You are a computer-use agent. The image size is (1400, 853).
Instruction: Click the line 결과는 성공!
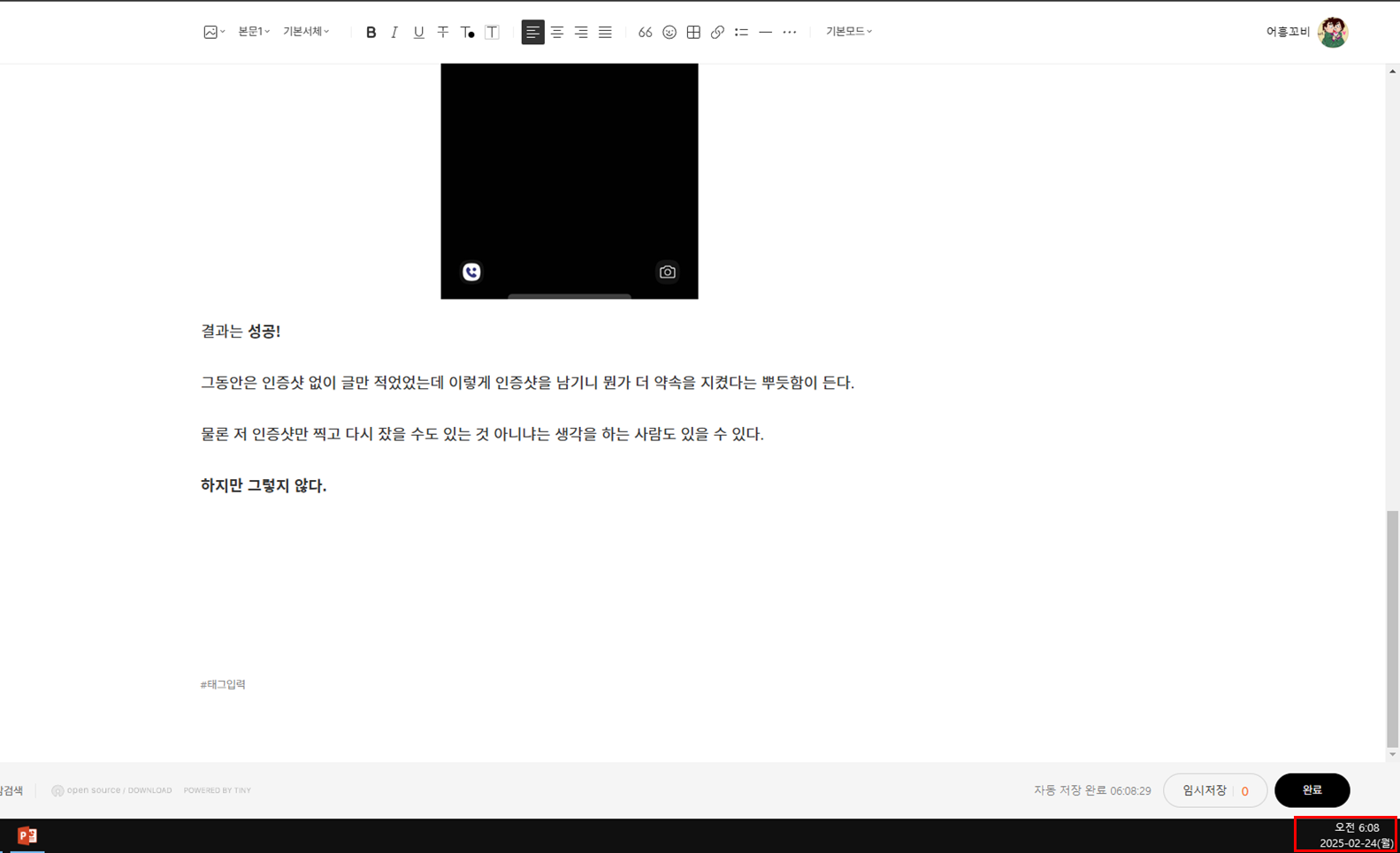tap(241, 331)
